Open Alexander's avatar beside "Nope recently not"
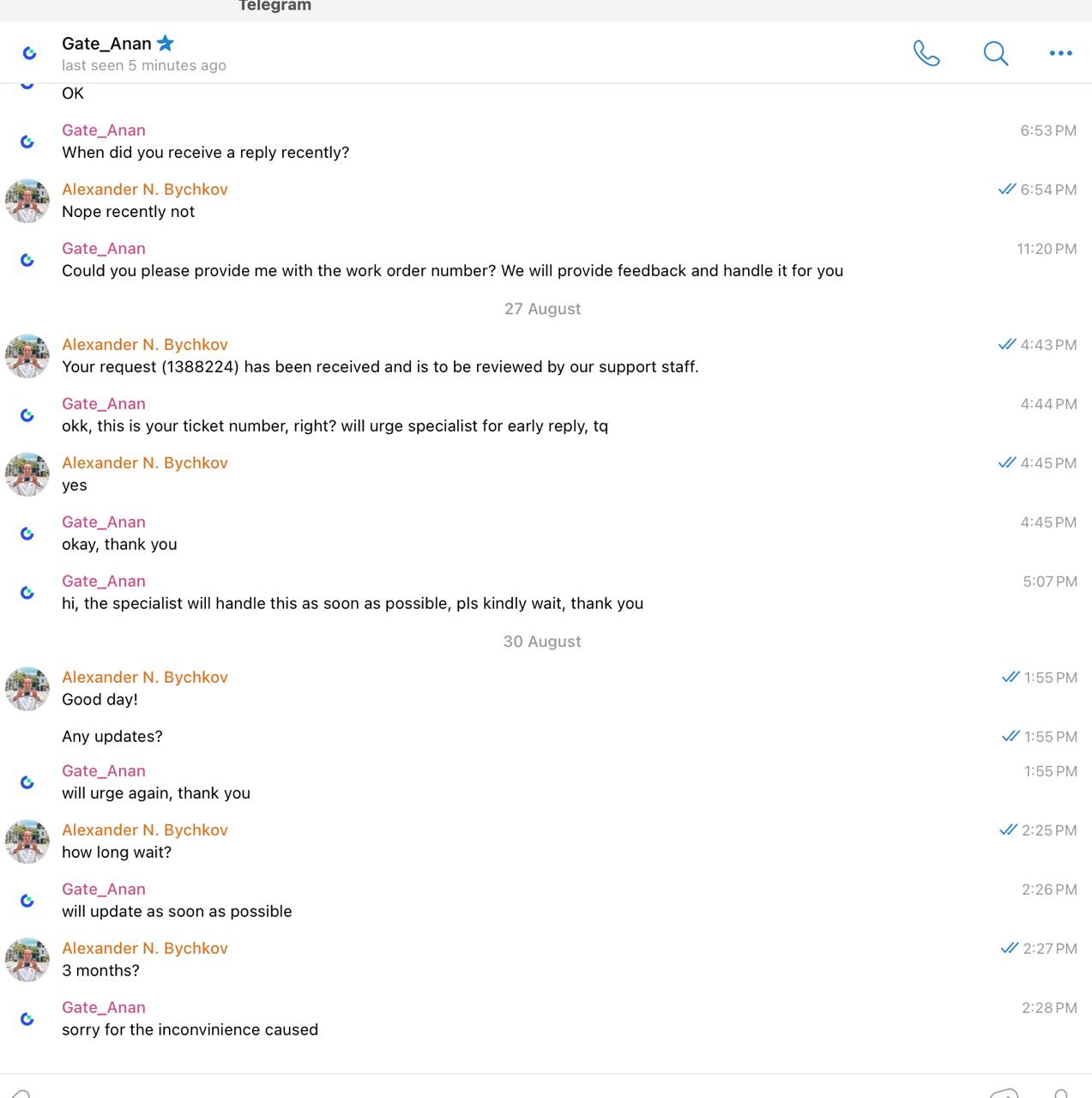The width and height of the screenshot is (1092, 1098). [27, 201]
